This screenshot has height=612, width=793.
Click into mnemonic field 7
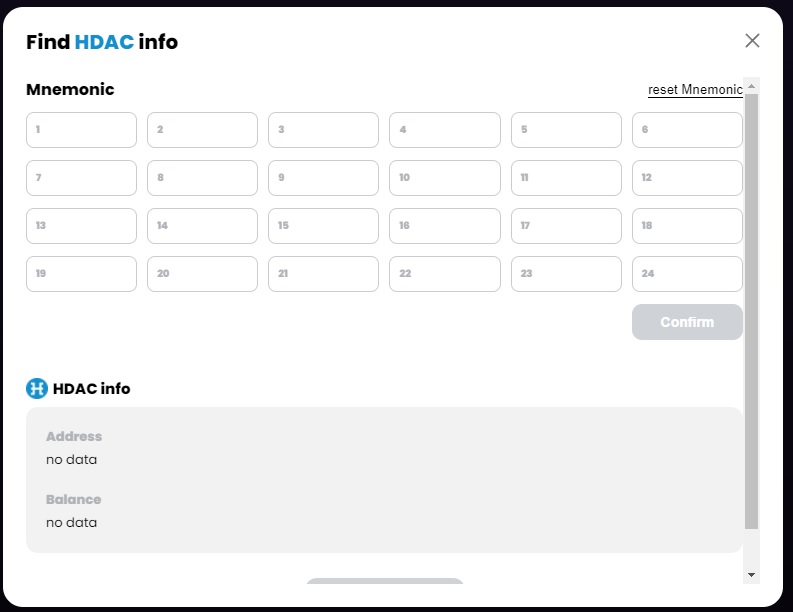[81, 178]
